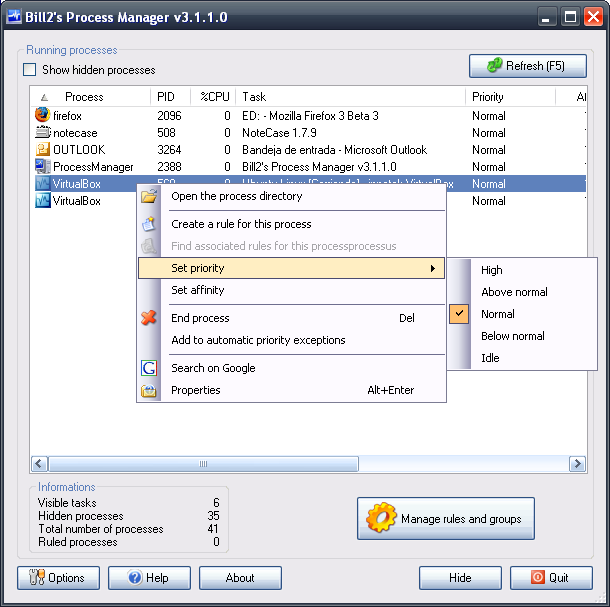610x607 pixels.
Task: Click the red X icon beside End process
Action: click(149, 318)
